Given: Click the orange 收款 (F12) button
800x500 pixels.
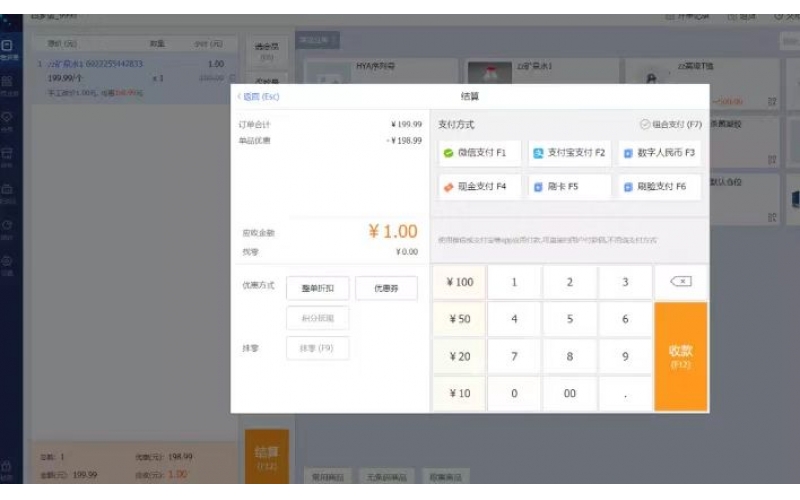Looking at the screenshot, I should [681, 356].
